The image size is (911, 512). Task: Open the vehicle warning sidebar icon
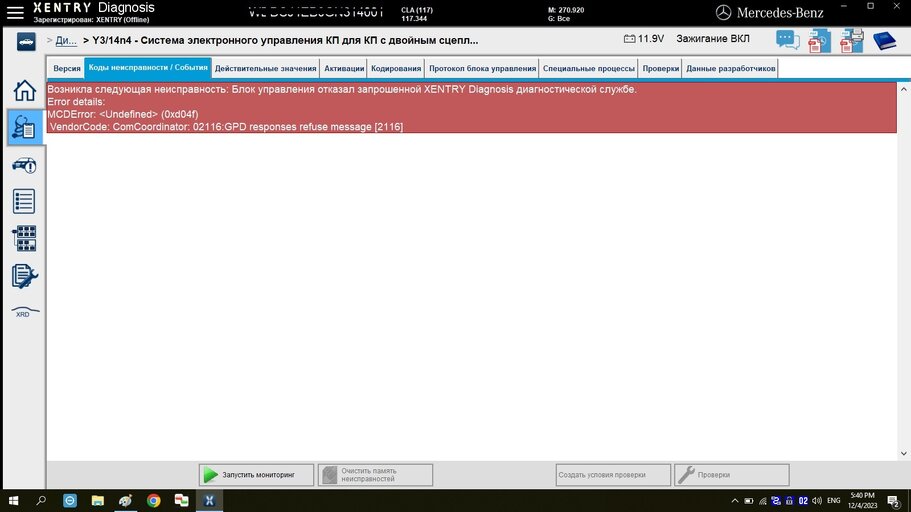[24, 166]
